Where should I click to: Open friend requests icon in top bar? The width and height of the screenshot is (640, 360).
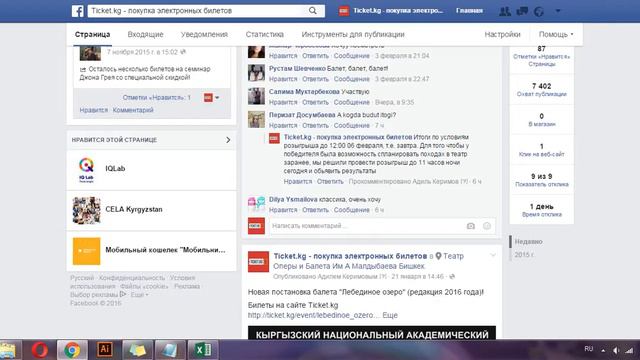505,11
